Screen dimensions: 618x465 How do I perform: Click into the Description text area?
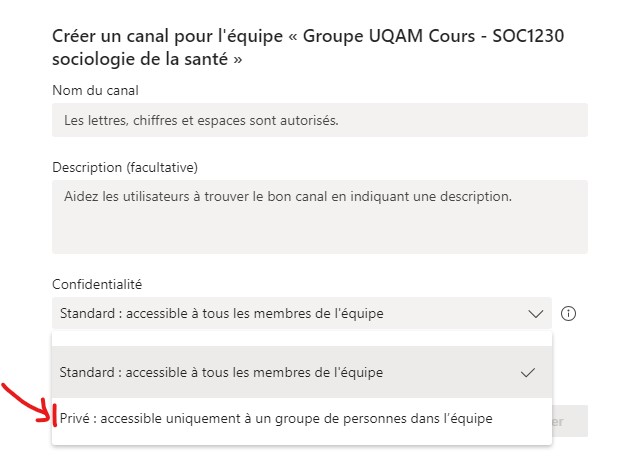tap(319, 216)
